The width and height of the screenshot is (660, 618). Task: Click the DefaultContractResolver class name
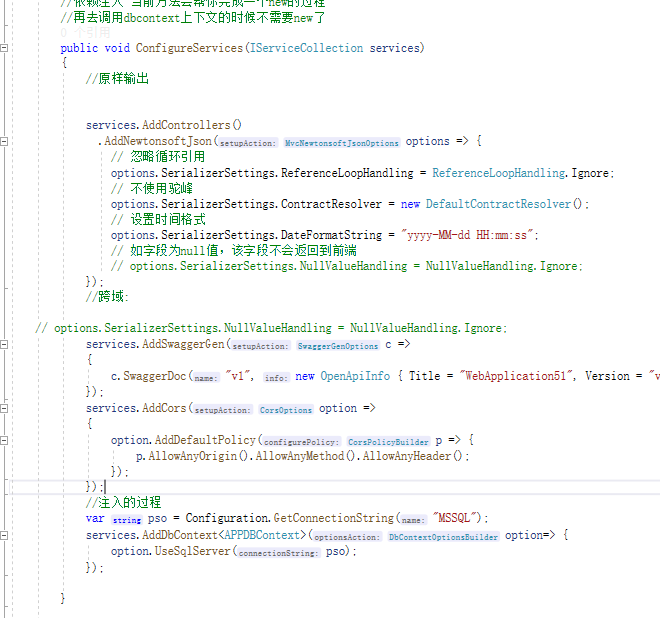498,204
